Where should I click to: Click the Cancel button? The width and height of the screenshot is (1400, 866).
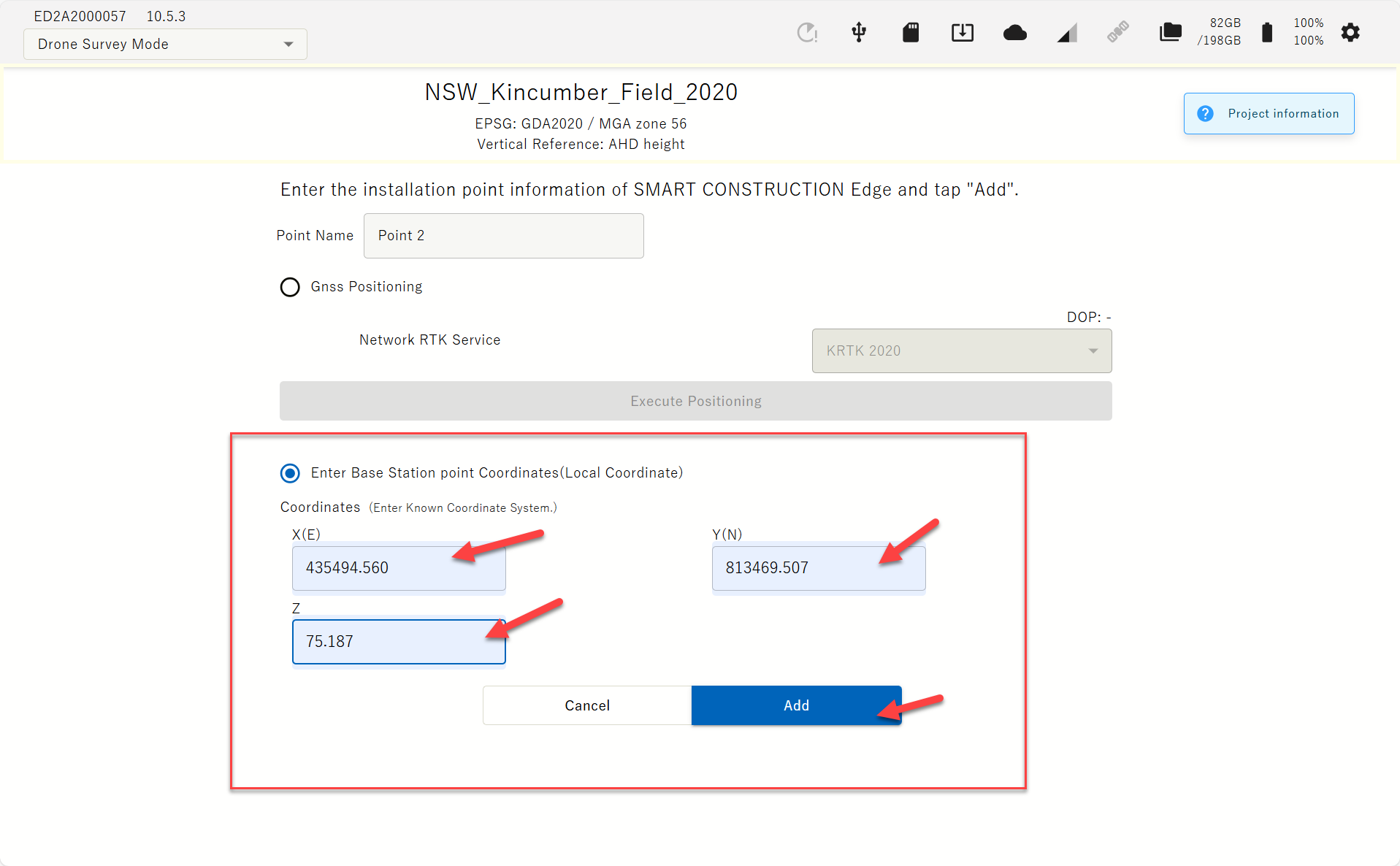coord(587,705)
